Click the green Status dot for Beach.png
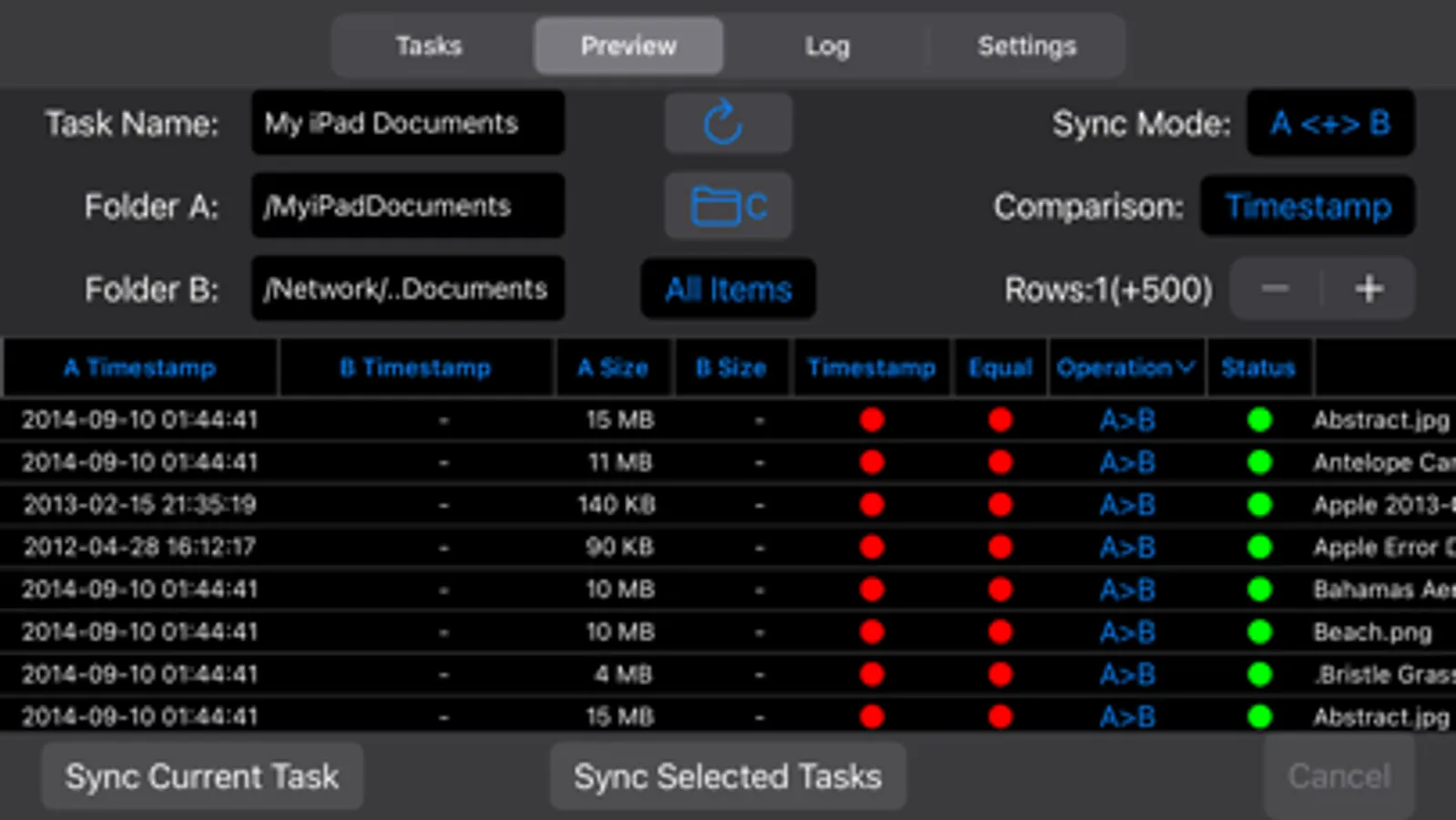The width and height of the screenshot is (1456, 820). click(x=1259, y=631)
